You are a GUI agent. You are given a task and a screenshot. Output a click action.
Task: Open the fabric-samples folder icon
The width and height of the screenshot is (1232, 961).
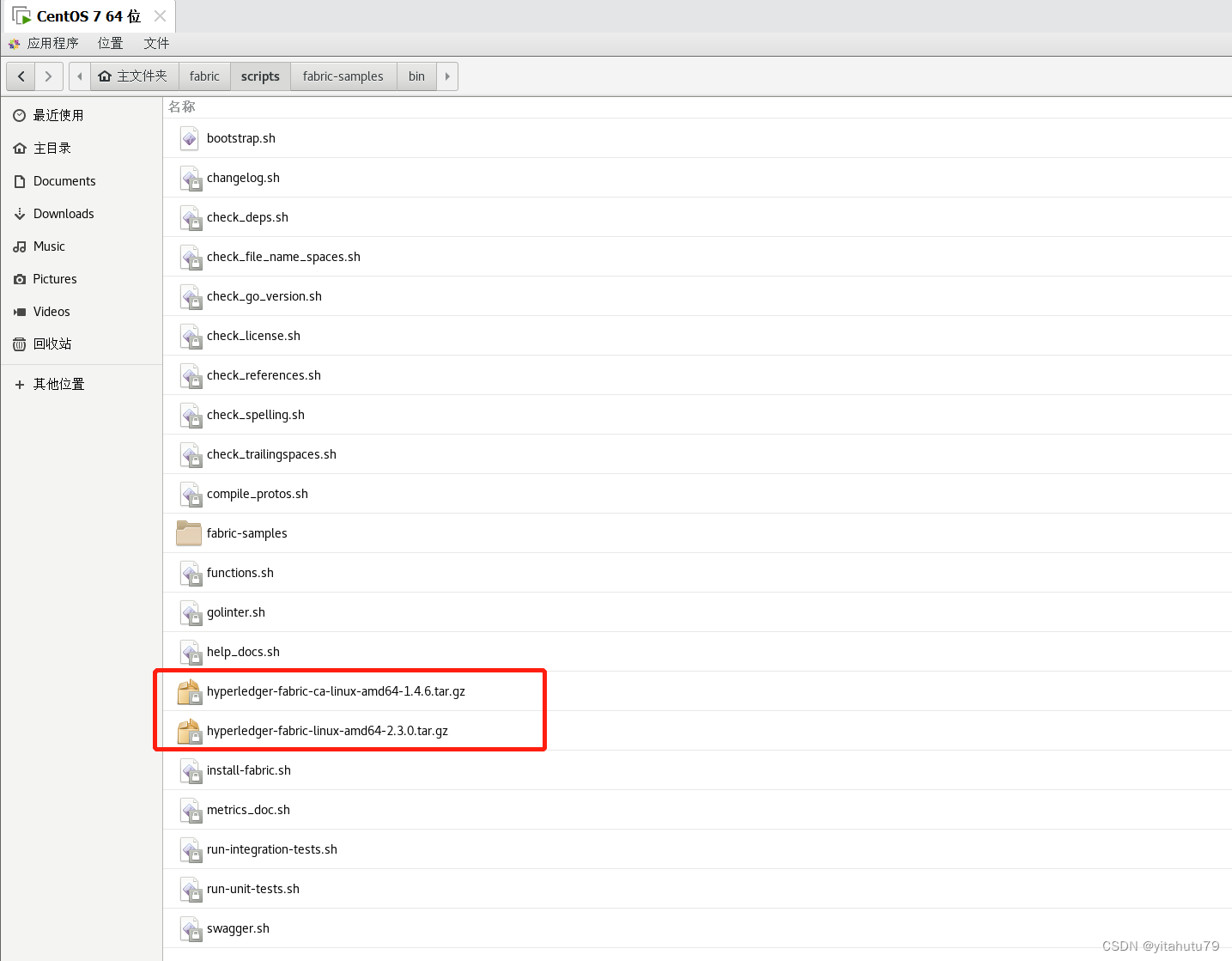[189, 533]
